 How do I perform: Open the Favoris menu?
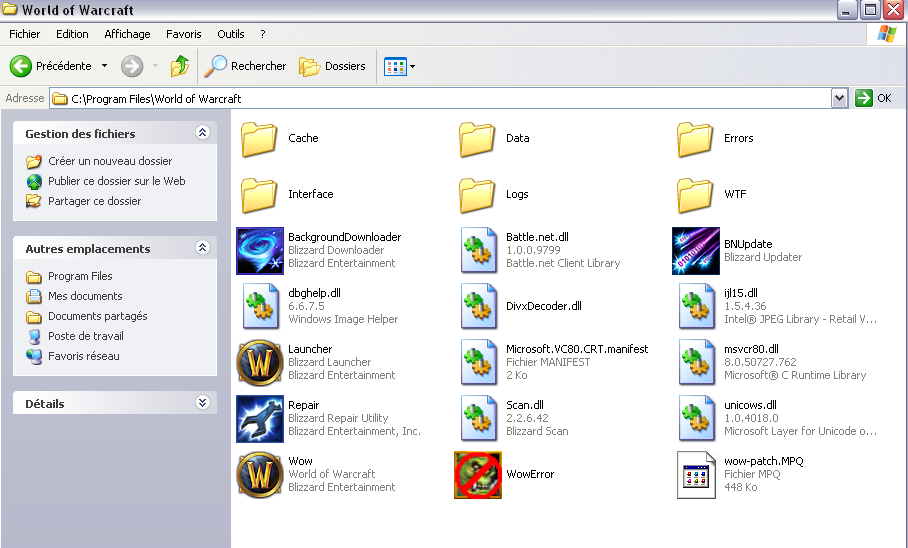184,34
